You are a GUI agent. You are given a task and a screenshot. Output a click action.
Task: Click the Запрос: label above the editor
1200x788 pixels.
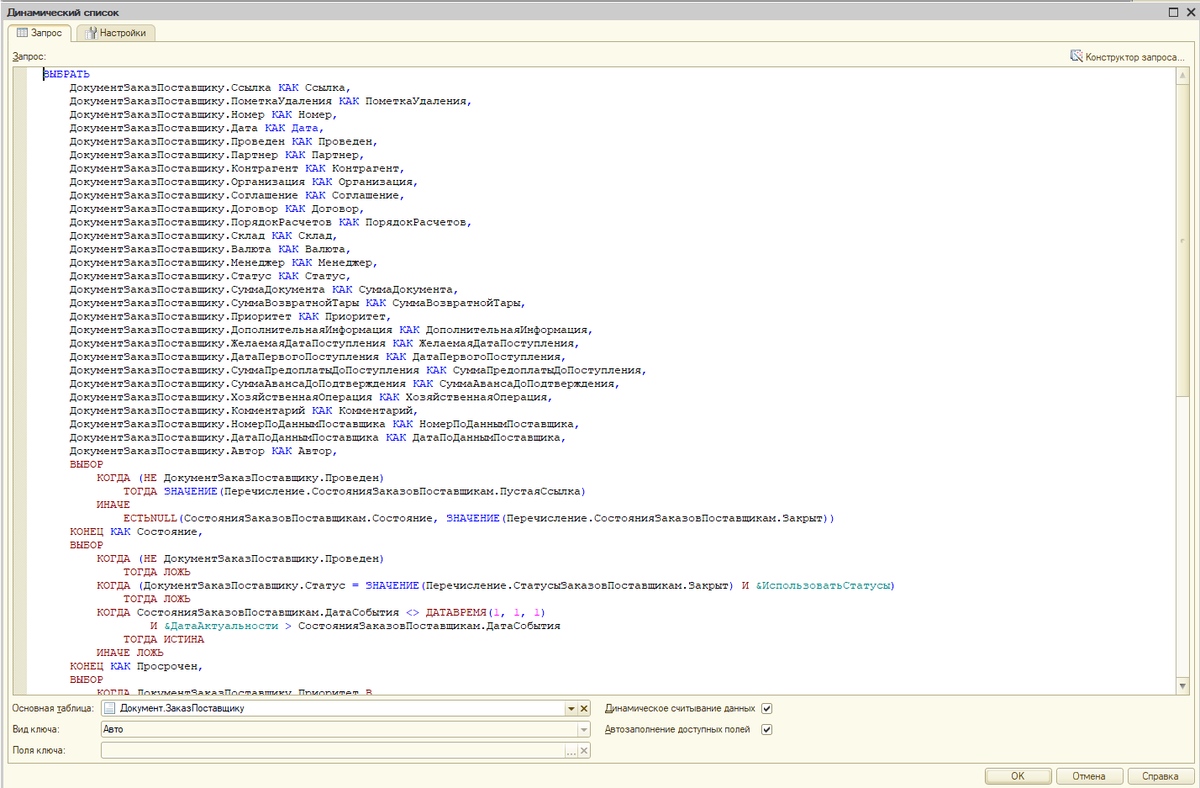28,57
